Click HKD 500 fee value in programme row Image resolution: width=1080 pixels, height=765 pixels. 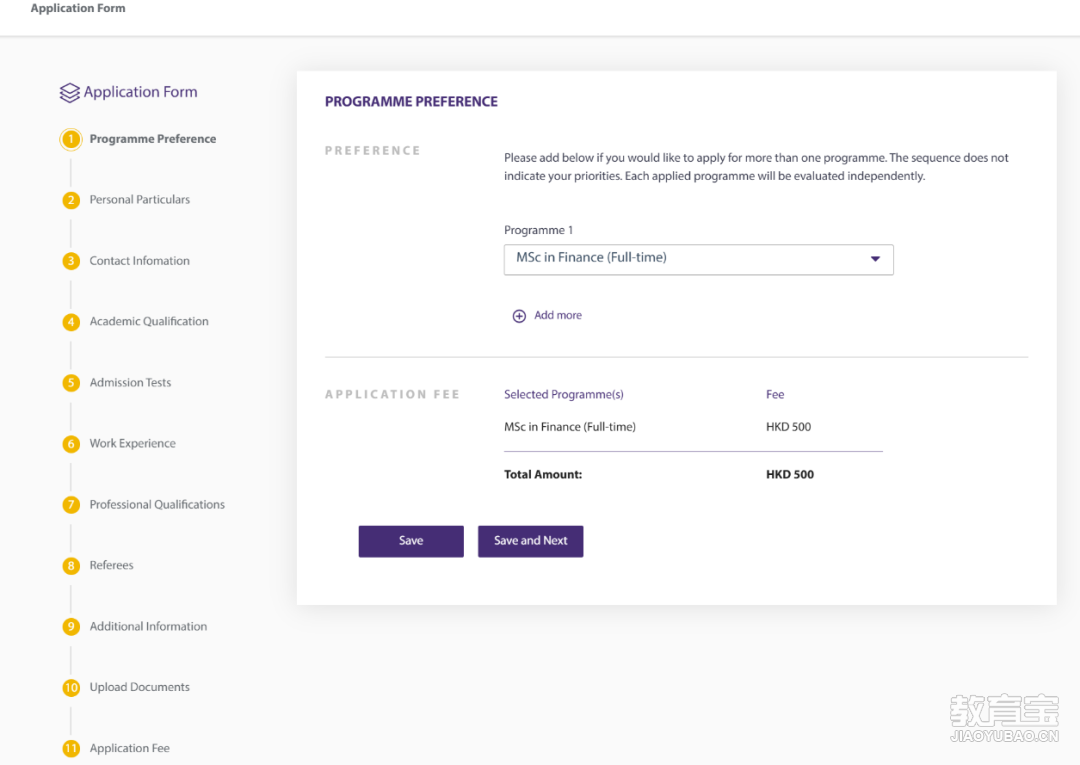pyautogui.click(x=789, y=427)
